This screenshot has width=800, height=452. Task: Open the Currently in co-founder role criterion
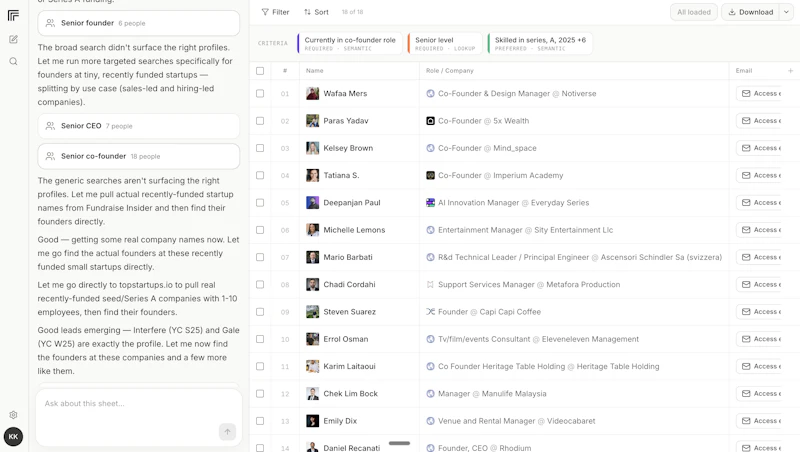coord(350,43)
